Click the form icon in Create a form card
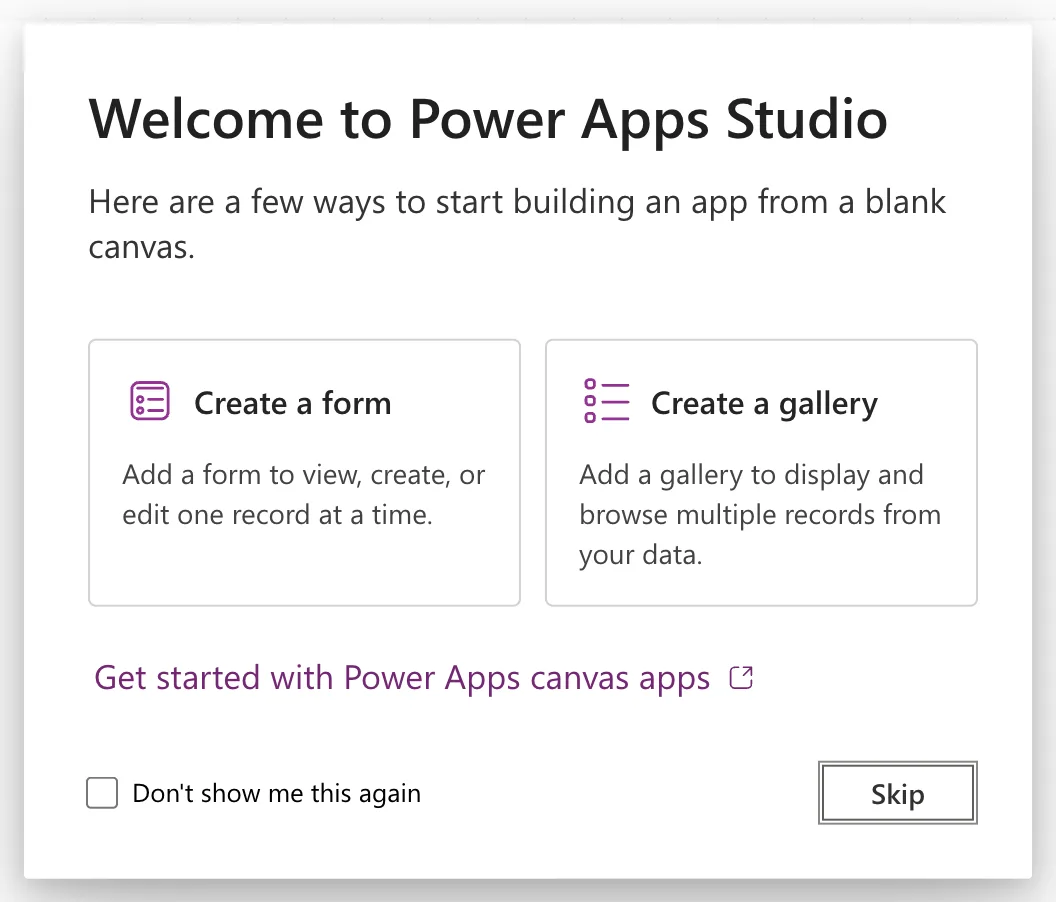The height and width of the screenshot is (902, 1056). point(150,401)
